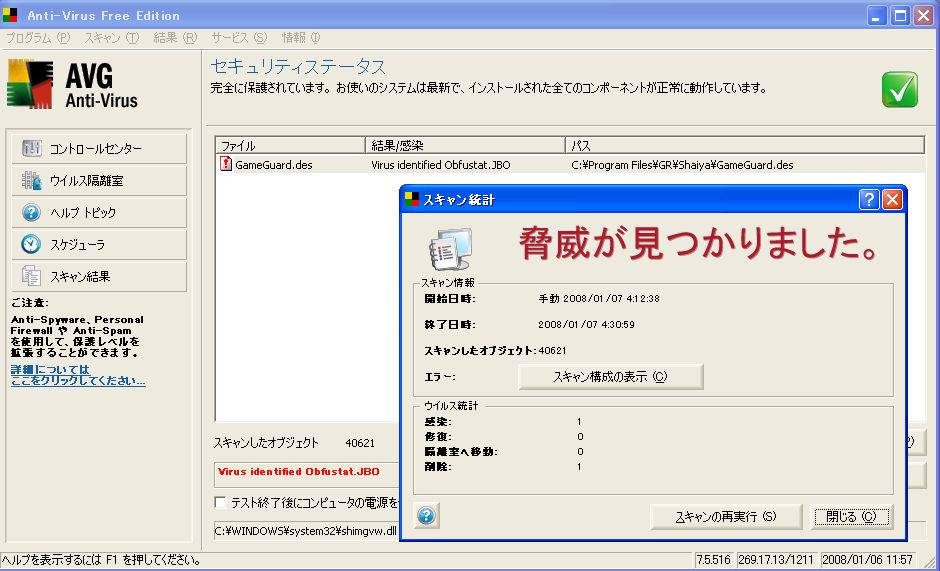Click the scheduler clock icon
The image size is (940, 571).
(31, 244)
